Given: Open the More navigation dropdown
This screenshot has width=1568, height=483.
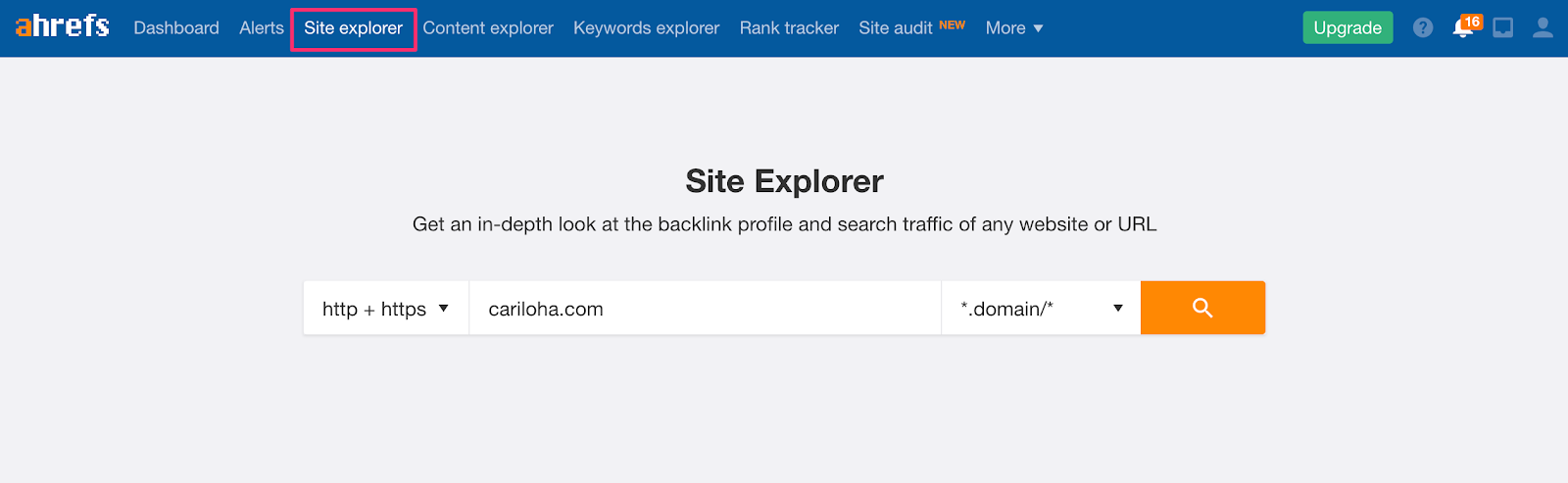Looking at the screenshot, I should 1014,28.
